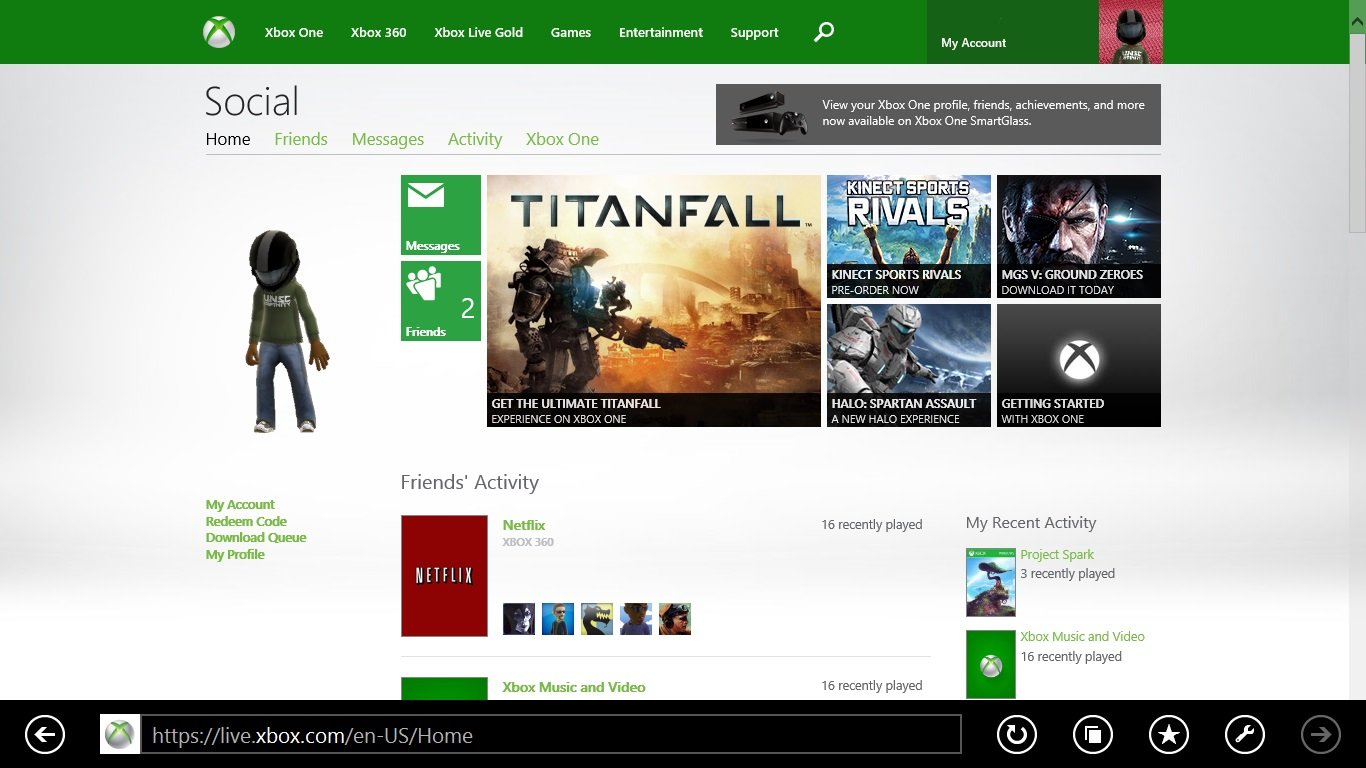Open the Download Queue link

256,538
